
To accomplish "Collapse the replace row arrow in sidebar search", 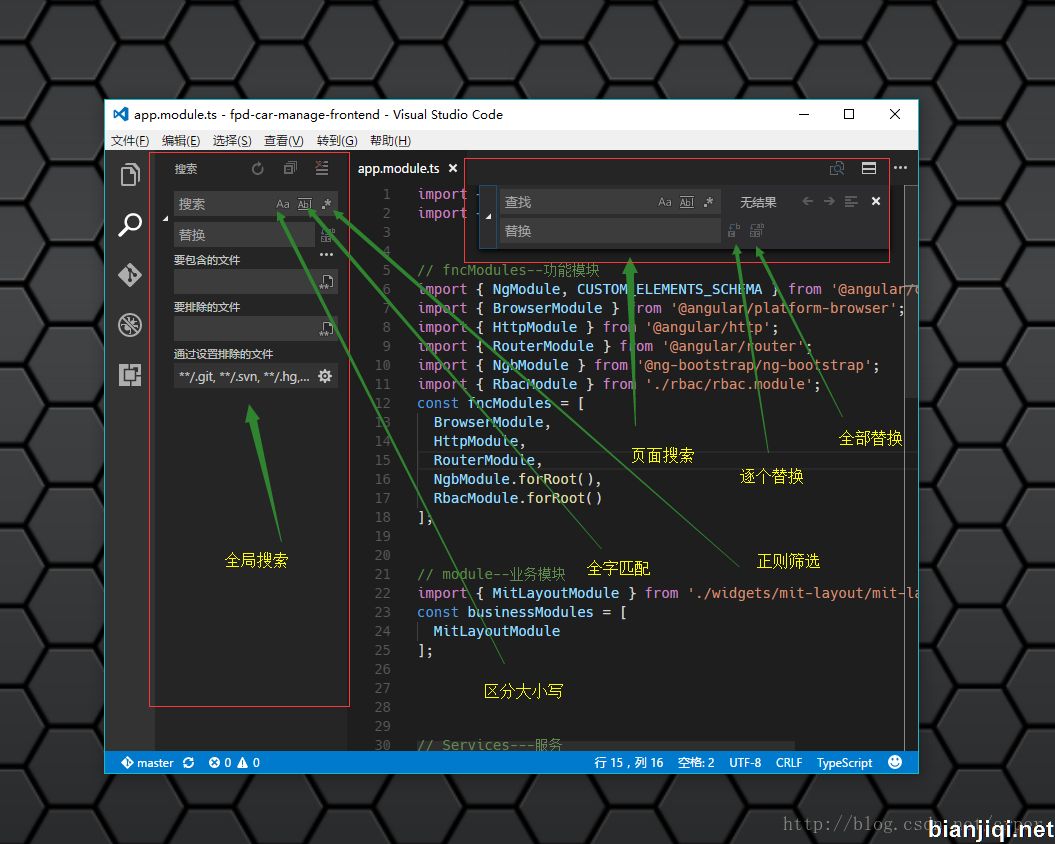I will point(166,219).
